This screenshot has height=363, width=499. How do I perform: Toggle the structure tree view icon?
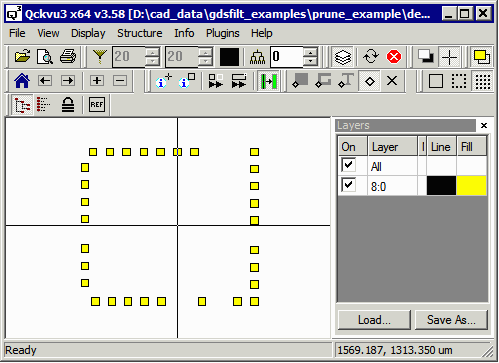pos(22,105)
